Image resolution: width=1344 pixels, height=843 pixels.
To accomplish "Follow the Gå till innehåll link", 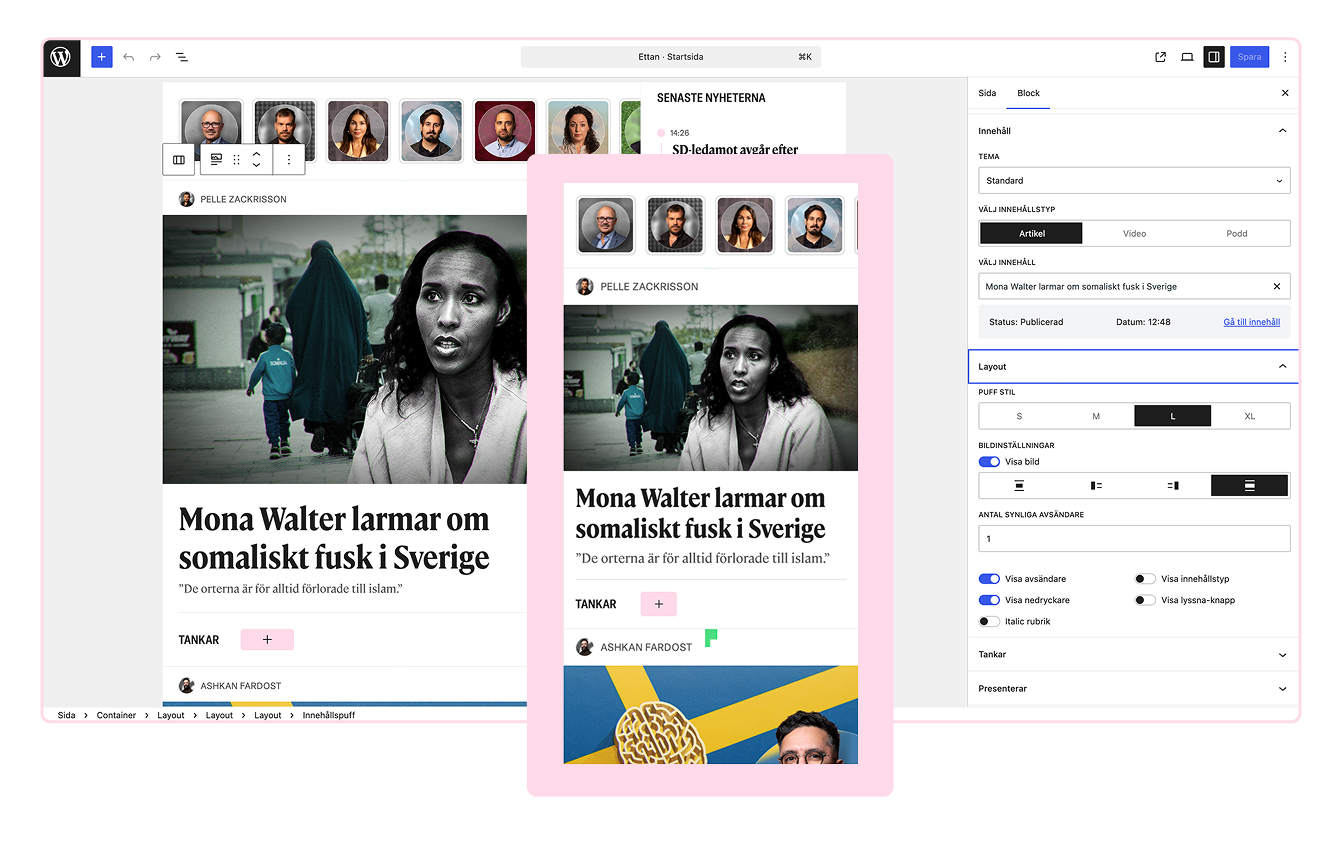I will point(1251,322).
